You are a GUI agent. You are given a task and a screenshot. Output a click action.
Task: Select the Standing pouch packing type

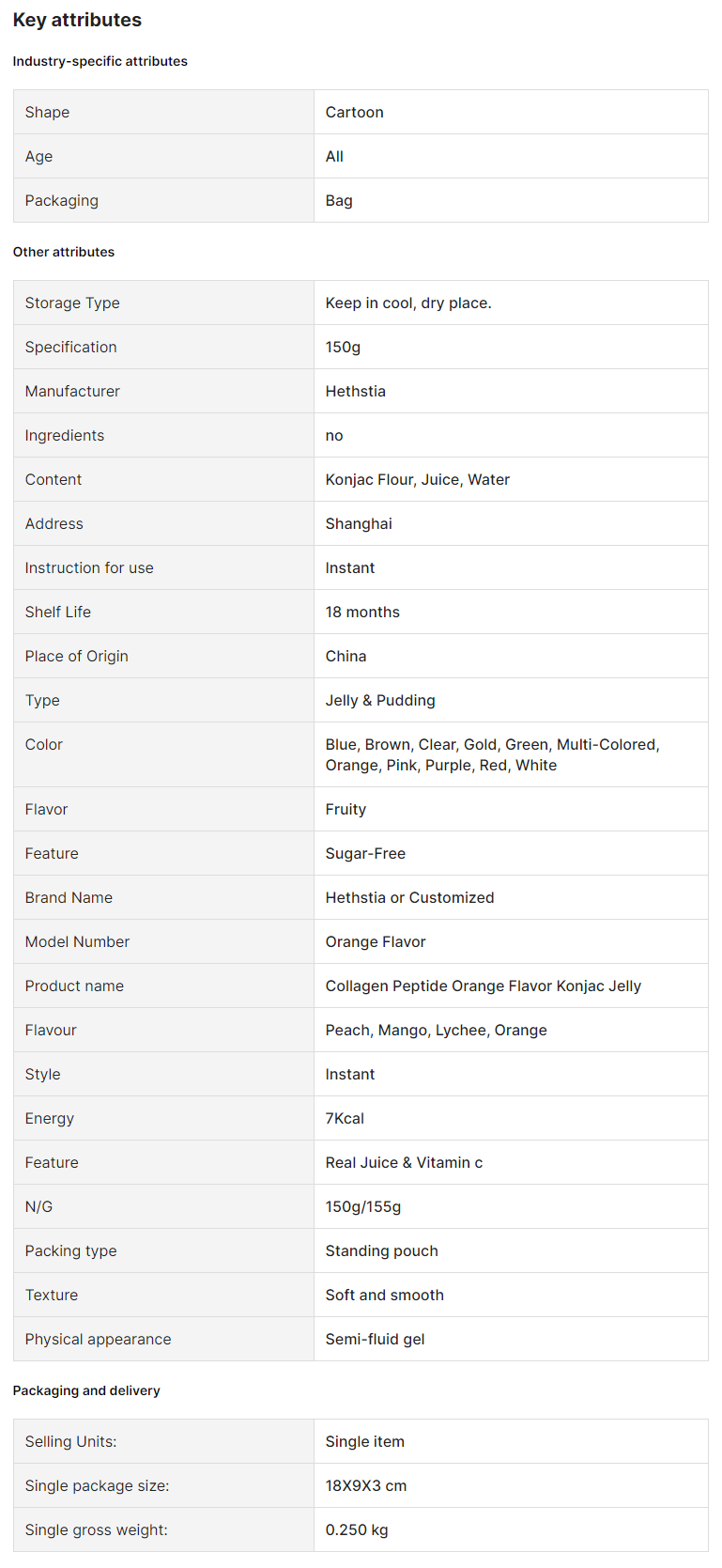[x=382, y=1250]
